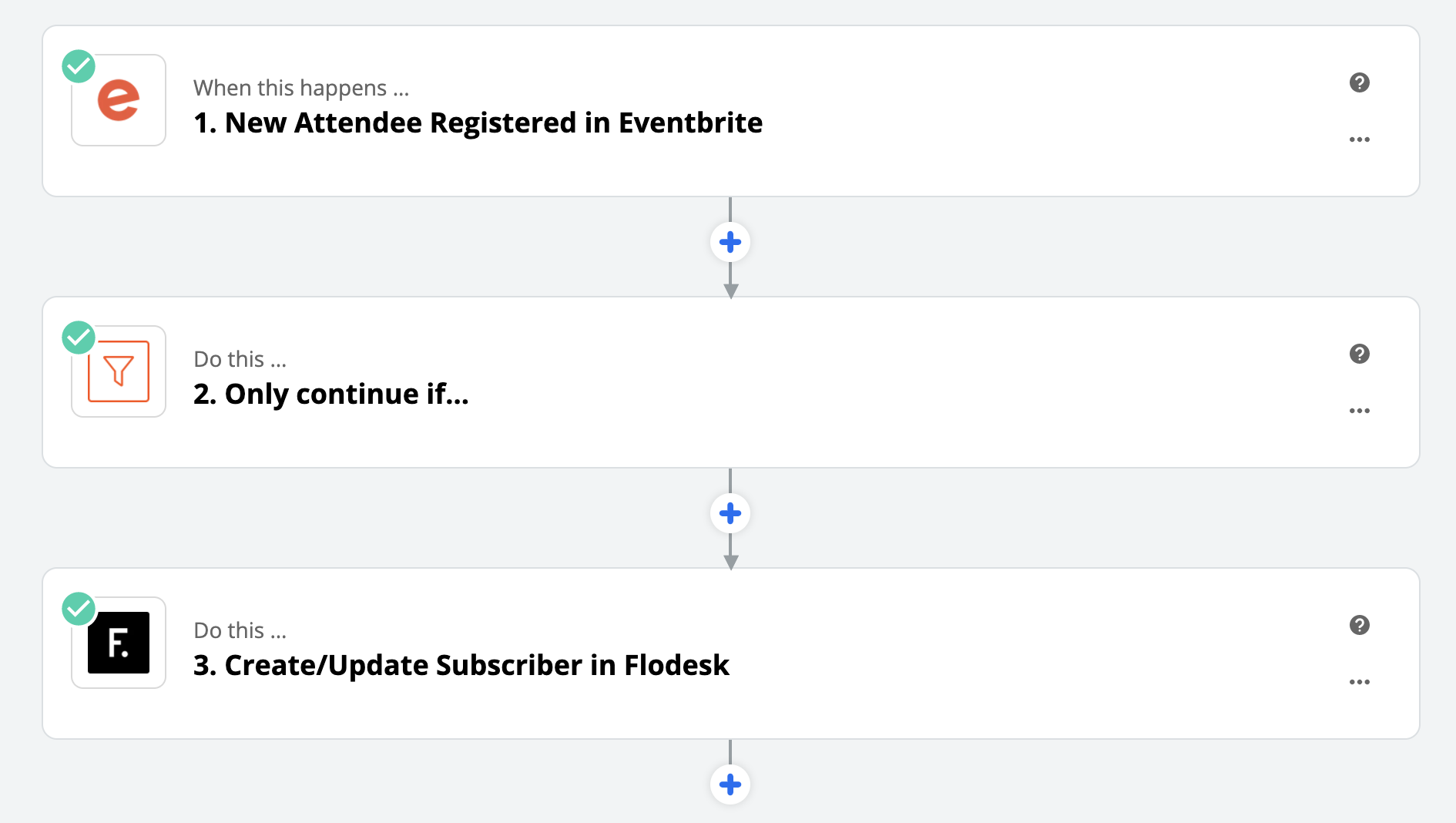Open help for the Eventbrite trigger step

pyautogui.click(x=1360, y=82)
